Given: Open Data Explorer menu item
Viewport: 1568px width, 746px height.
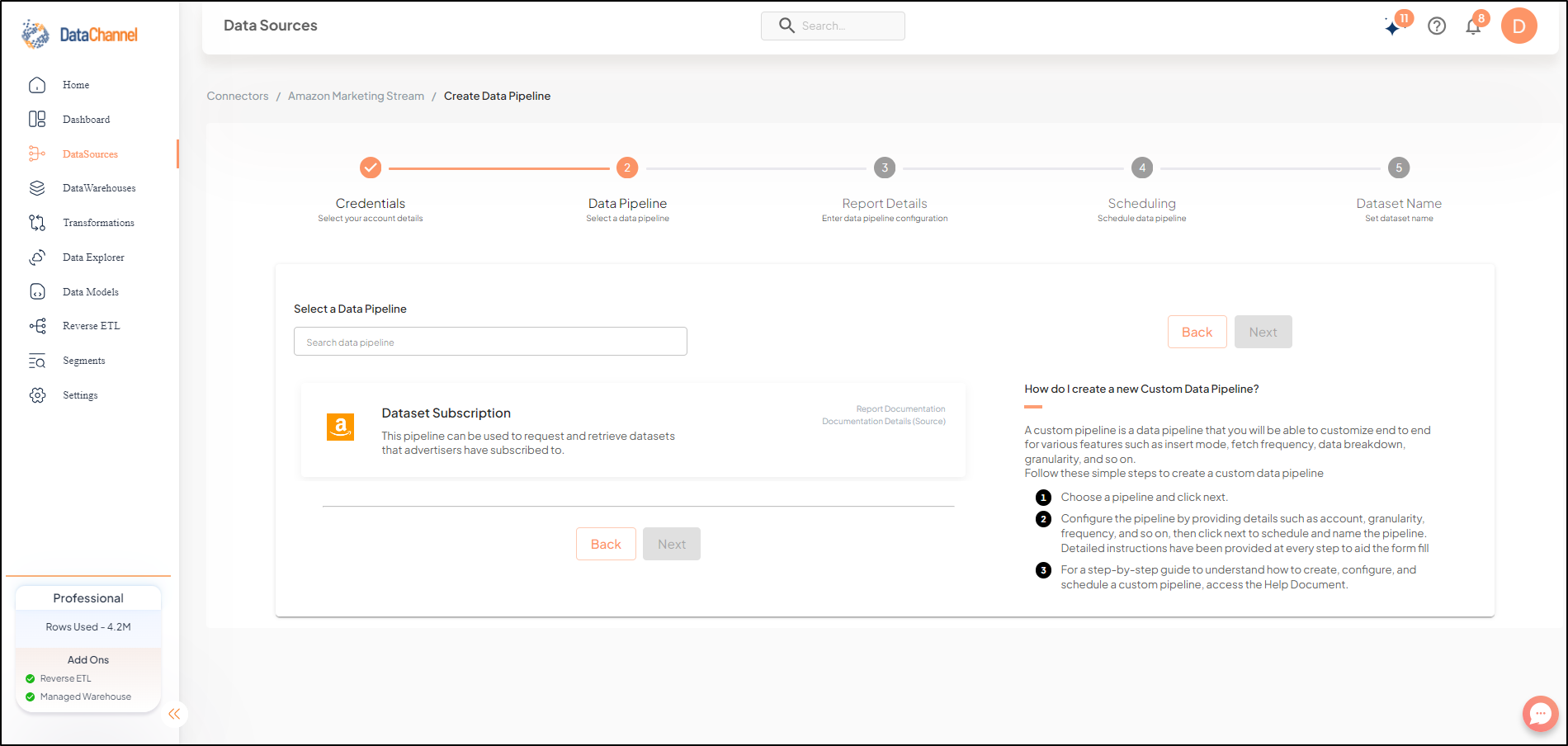Looking at the screenshot, I should click(x=93, y=257).
